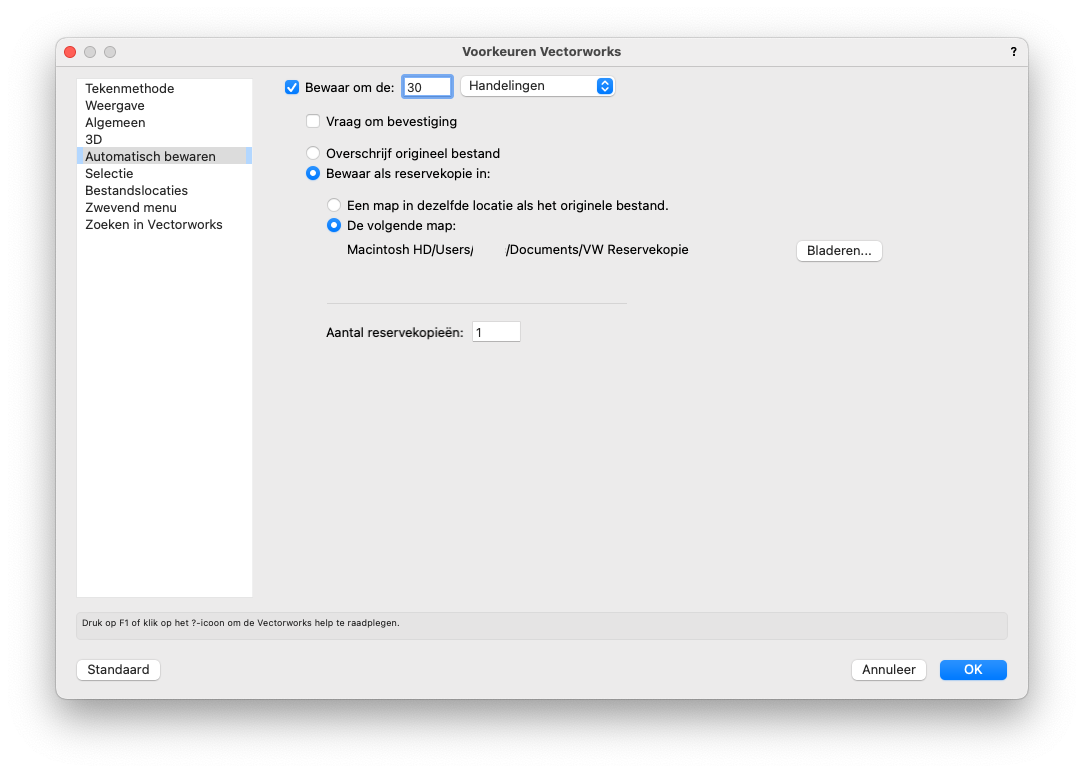Select 'De volgende map' radio button
The image size is (1084, 773).
coord(334,225)
